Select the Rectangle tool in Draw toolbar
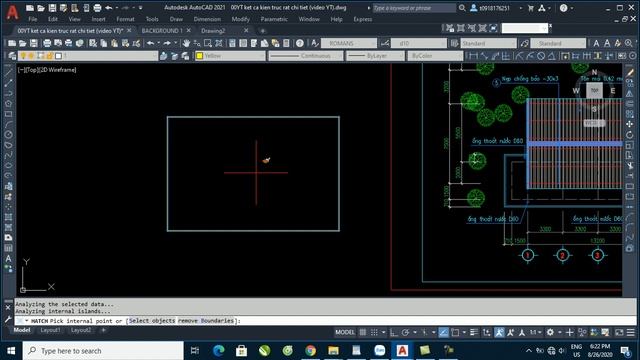 coord(8,114)
